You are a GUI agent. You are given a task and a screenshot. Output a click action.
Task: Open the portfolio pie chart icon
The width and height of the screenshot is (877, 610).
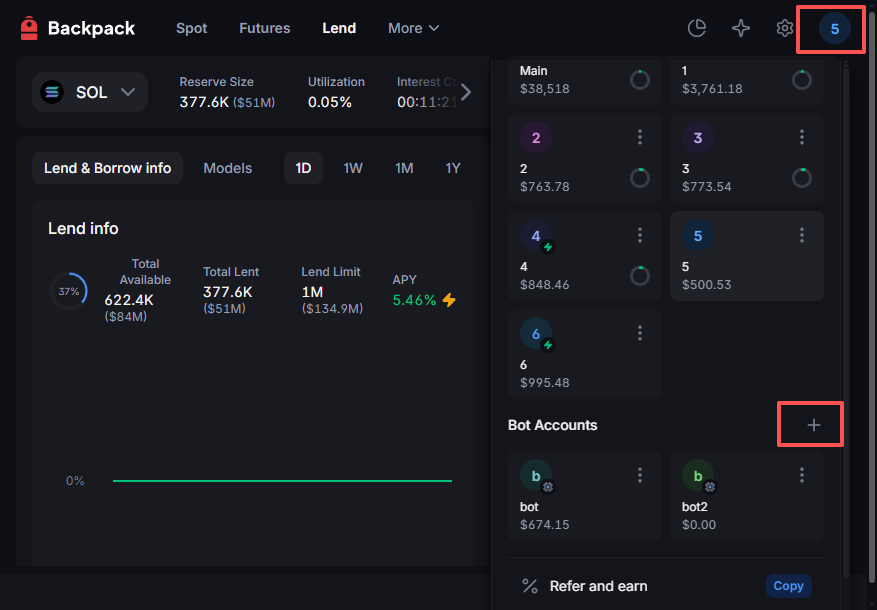697,28
